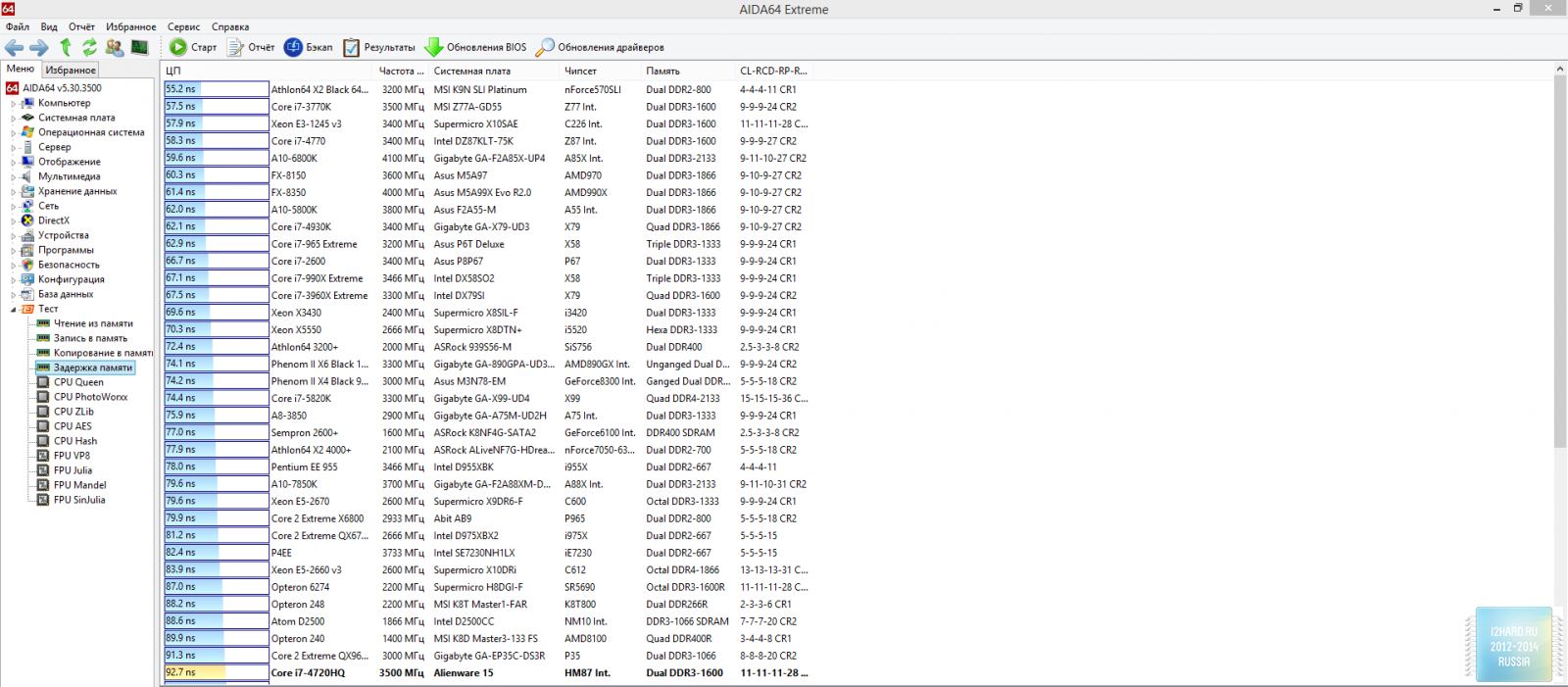Open driver updates magnifier icon
The width and height of the screenshot is (1568, 687).
pos(545,47)
